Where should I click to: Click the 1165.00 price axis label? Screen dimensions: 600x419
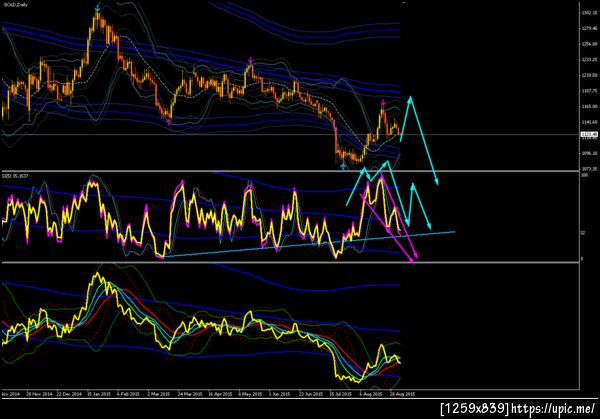[589, 106]
